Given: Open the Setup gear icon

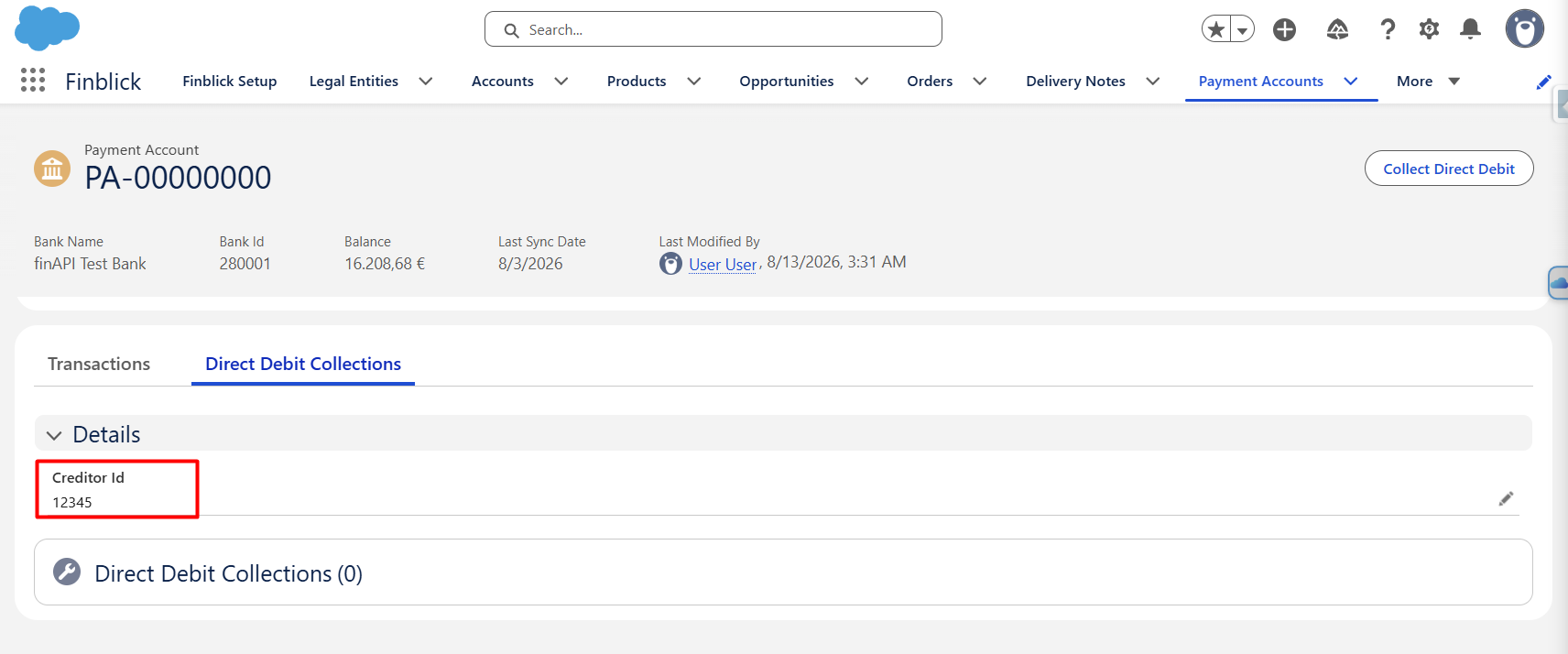Looking at the screenshot, I should 1429,29.
